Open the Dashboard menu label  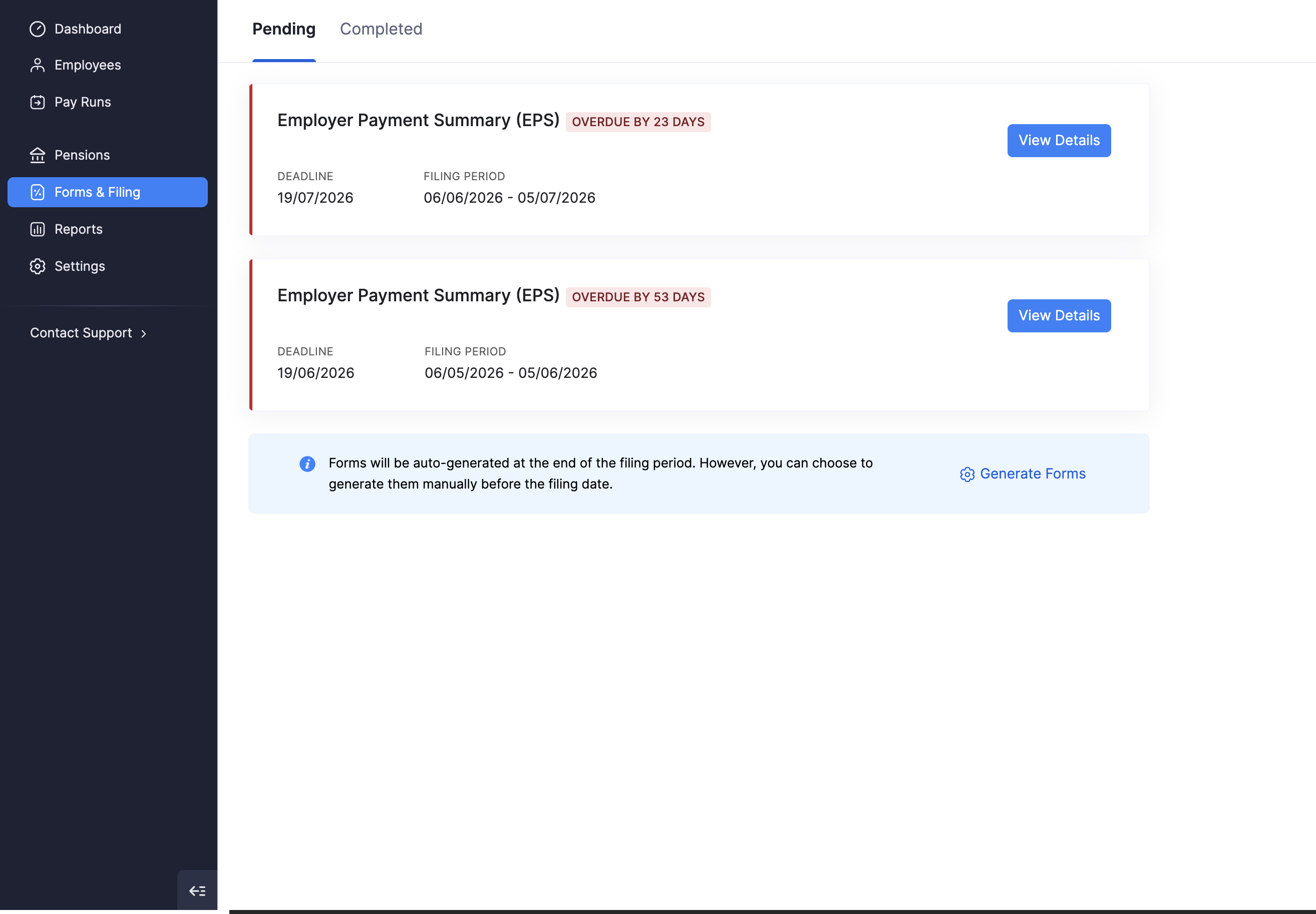(88, 29)
